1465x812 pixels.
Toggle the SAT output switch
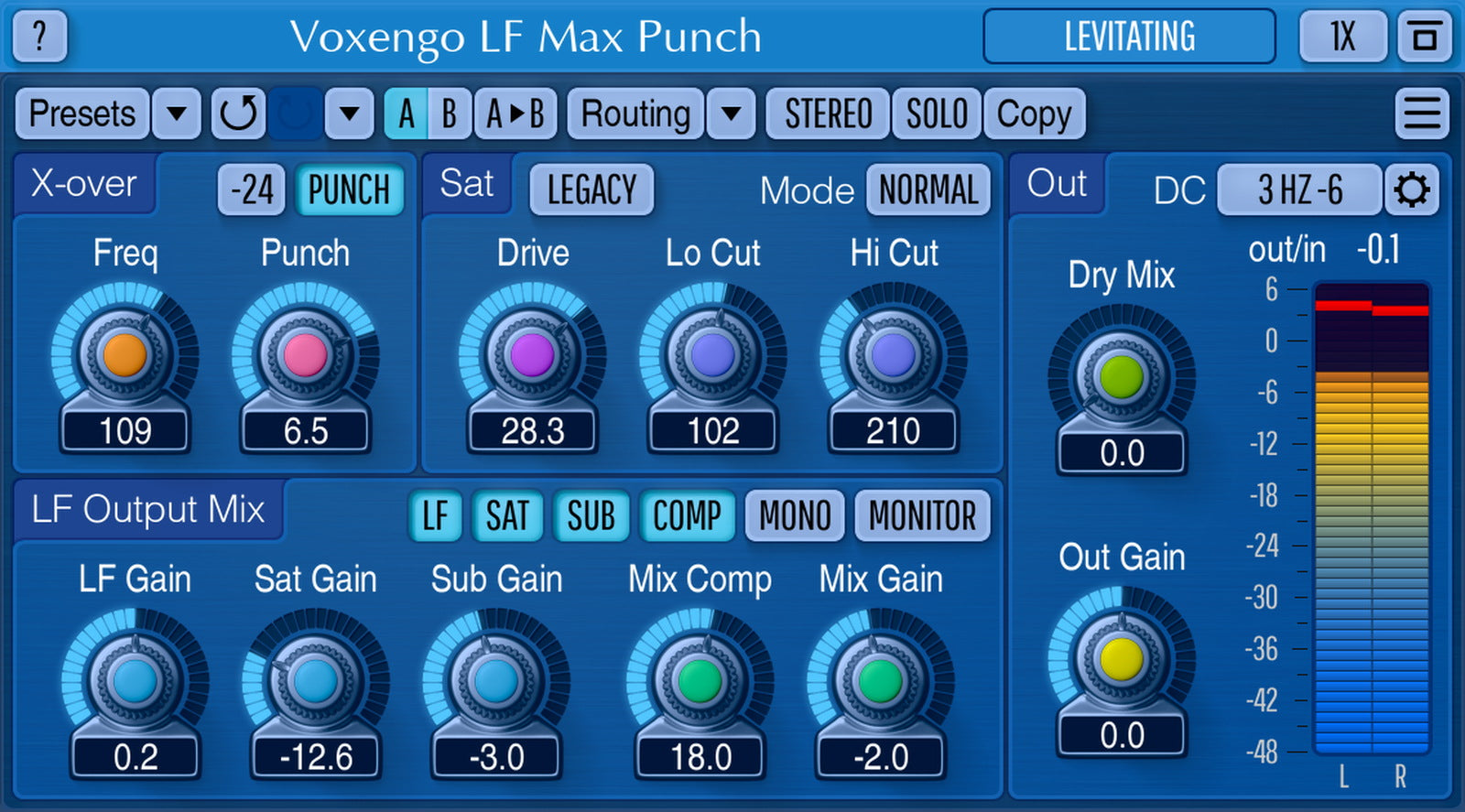pyautogui.click(x=507, y=515)
